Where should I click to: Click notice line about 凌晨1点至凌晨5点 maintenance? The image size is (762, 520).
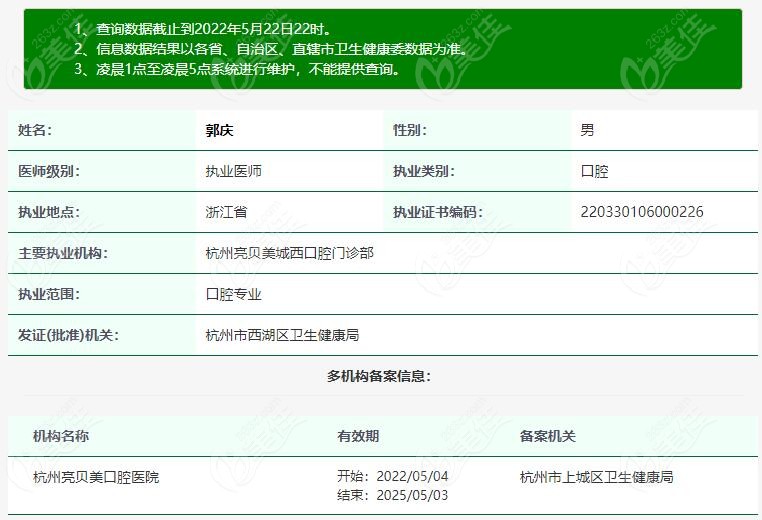pyautogui.click(x=238, y=69)
